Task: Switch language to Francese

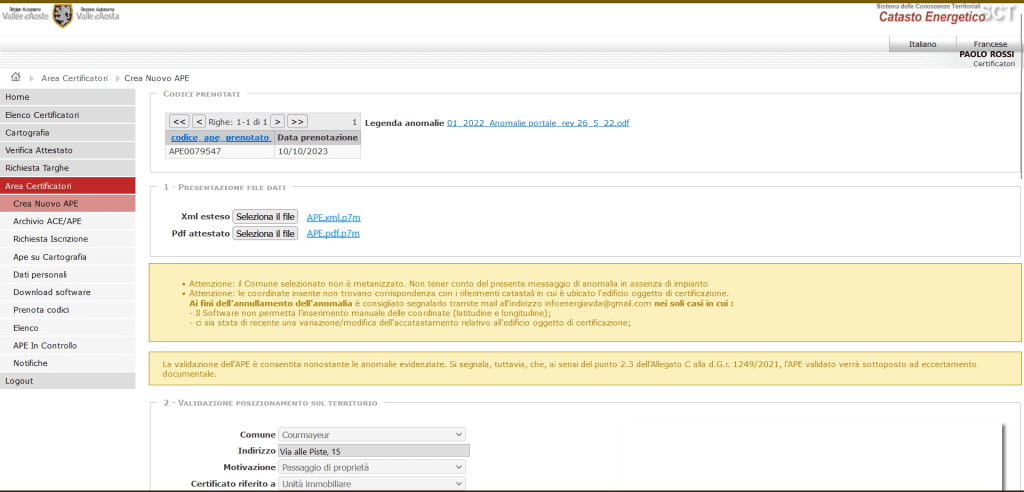Action: coord(990,44)
